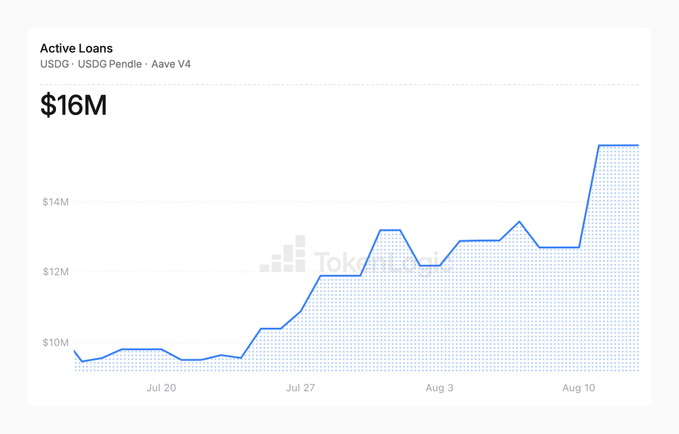Click the USDG label in subtitle
679x434 pixels.
coord(55,64)
